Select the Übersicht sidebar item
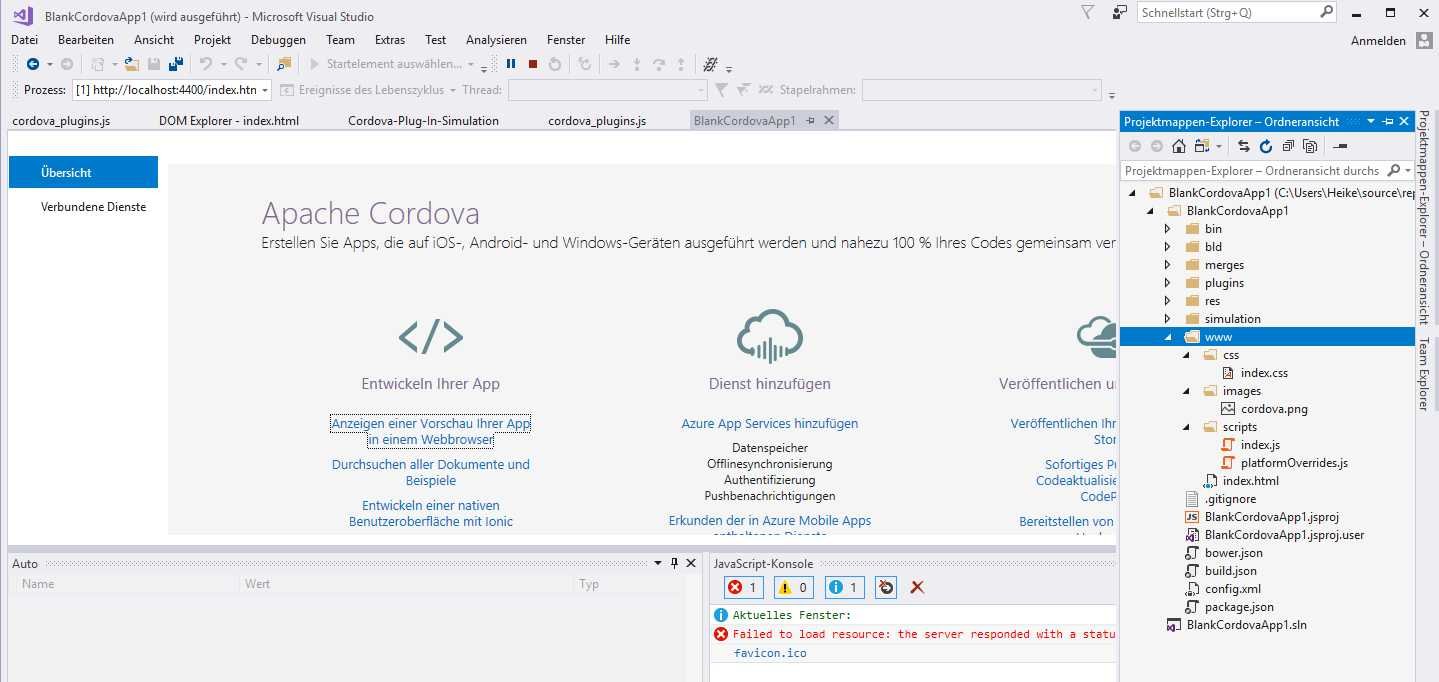This screenshot has height=682, width=1439. pos(83,172)
